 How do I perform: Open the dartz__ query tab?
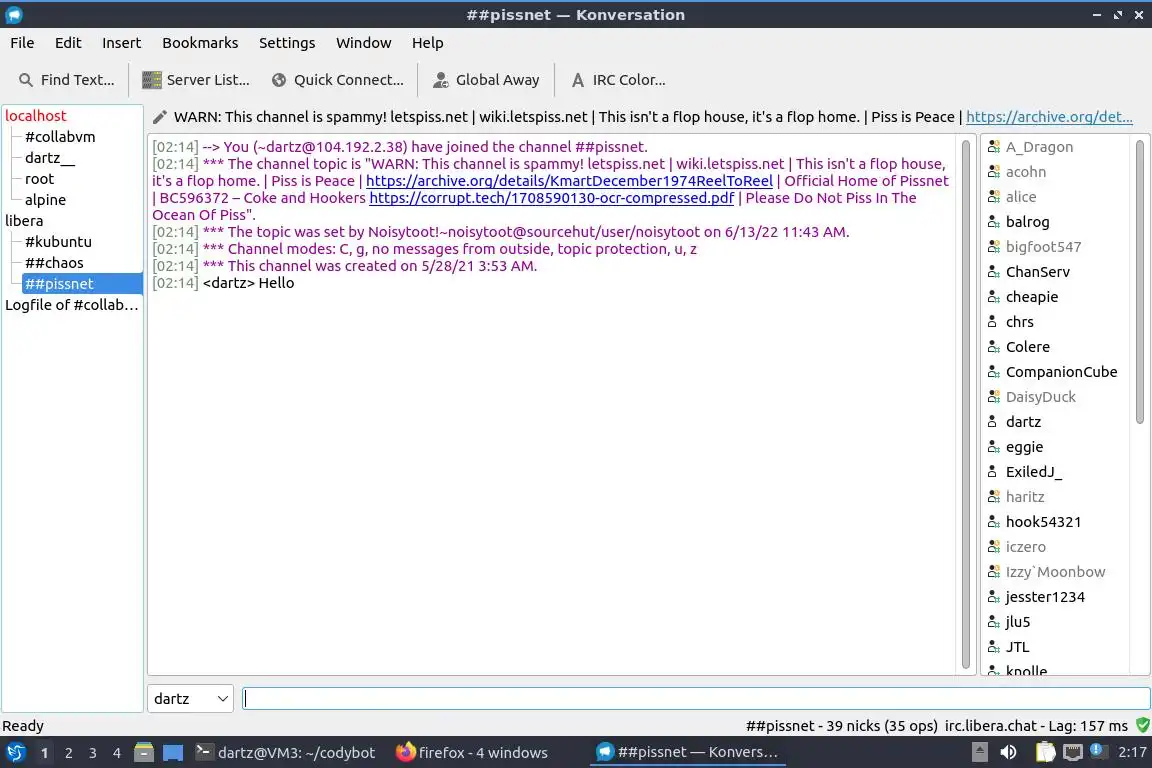[49, 157]
